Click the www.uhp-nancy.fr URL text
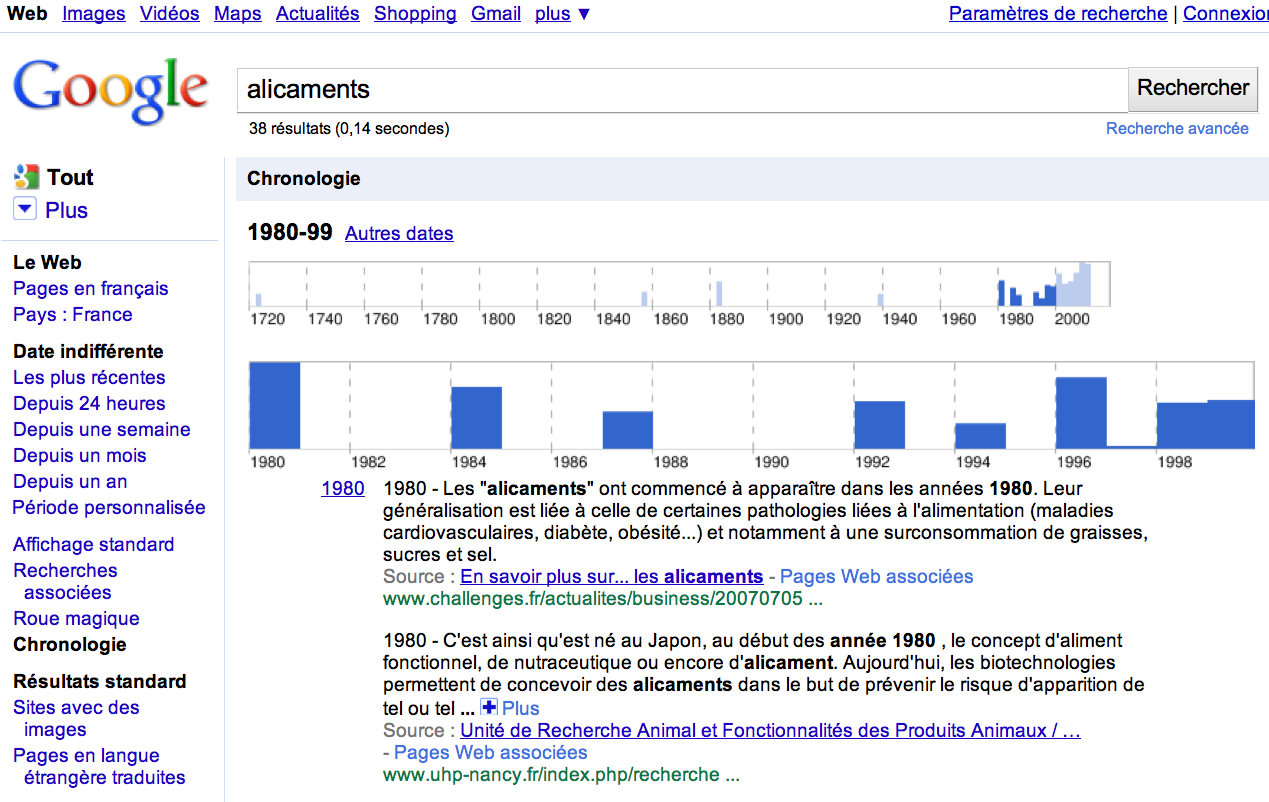This screenshot has width=1269, height=802. [561, 775]
